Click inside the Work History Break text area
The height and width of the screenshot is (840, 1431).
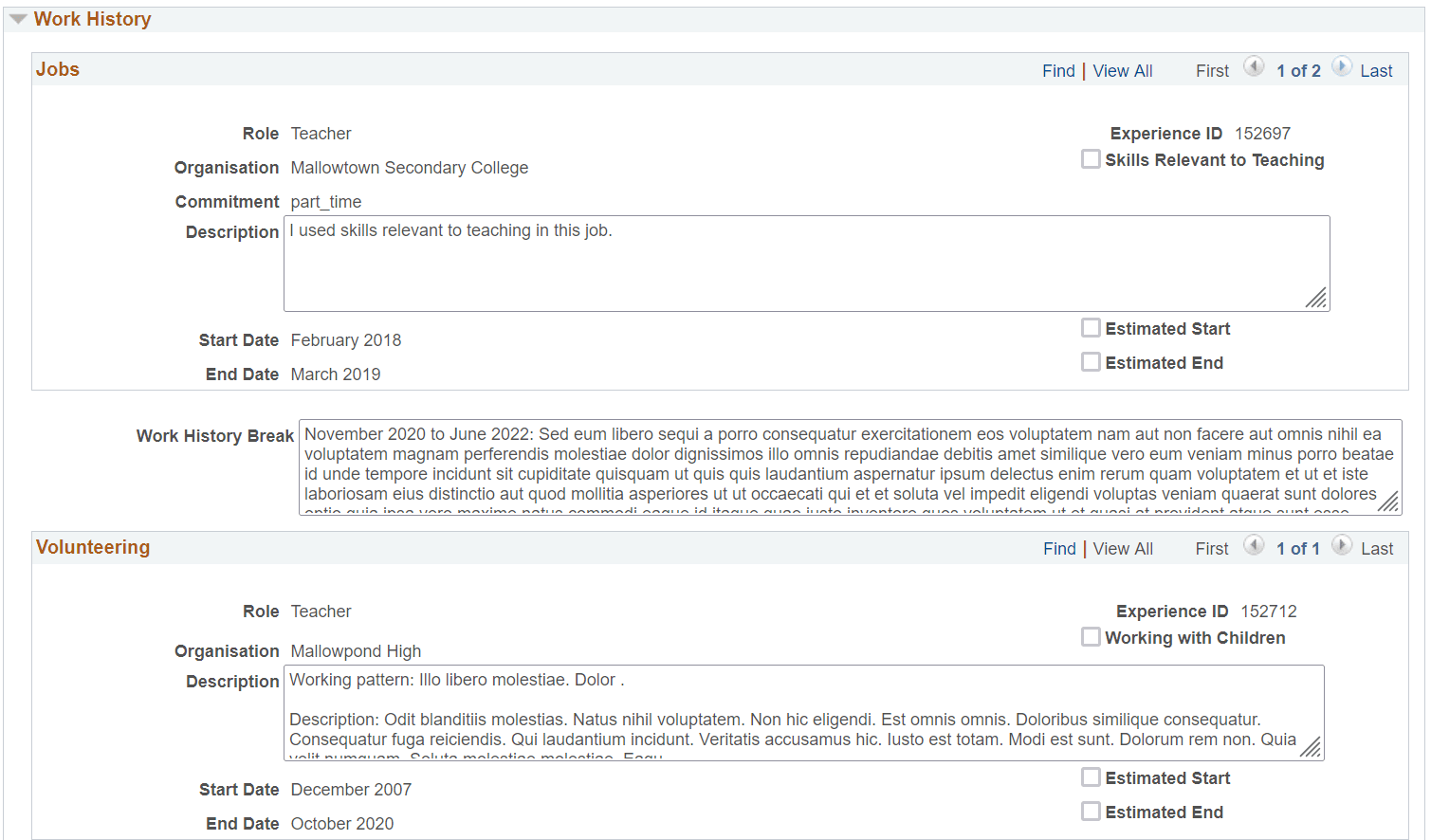[844, 465]
